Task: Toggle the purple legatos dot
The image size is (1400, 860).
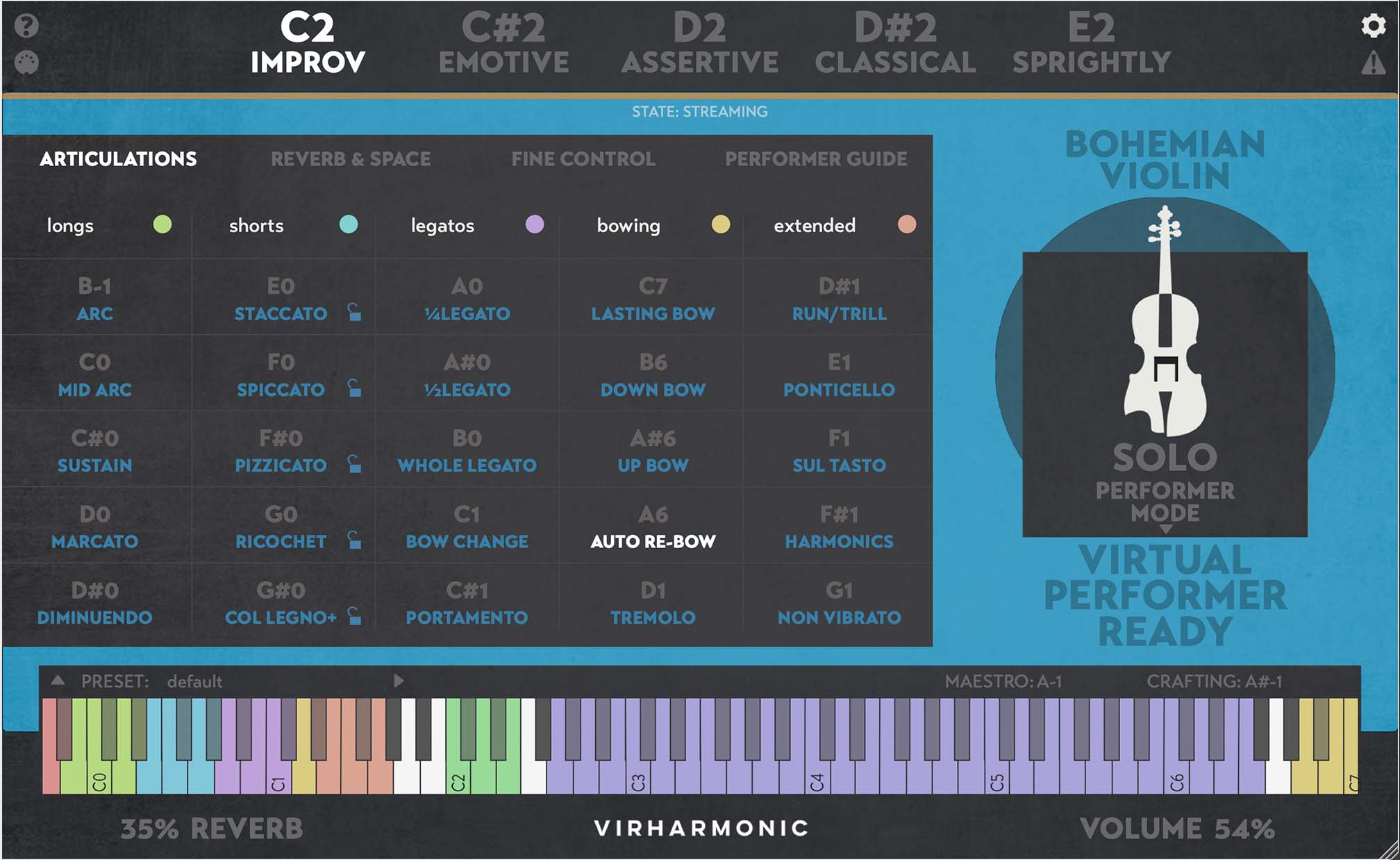Action: tap(534, 224)
